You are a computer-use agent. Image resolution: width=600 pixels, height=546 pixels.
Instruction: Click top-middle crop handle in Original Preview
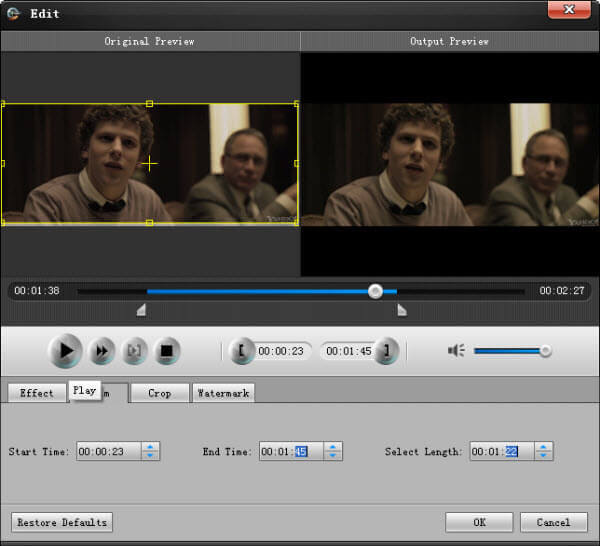150,104
